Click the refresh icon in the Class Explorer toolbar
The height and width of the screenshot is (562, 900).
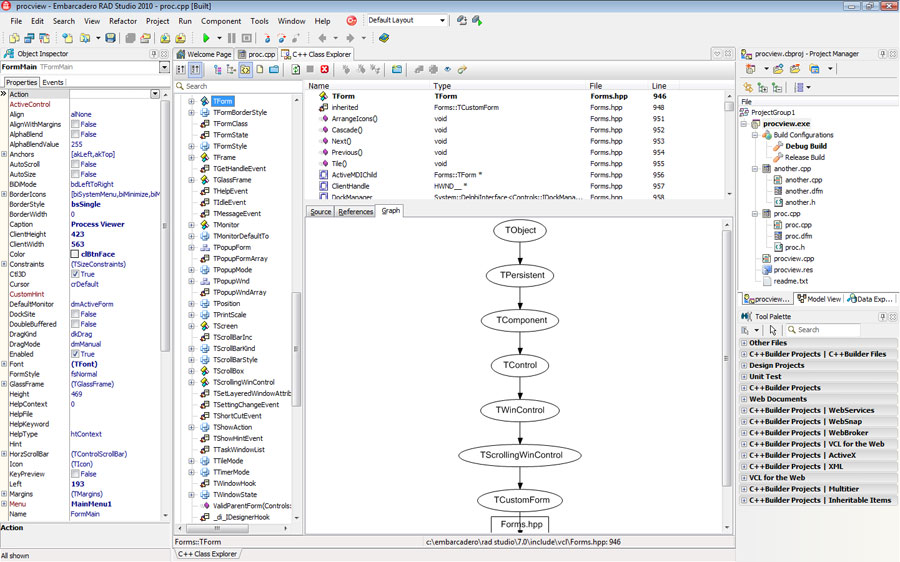[x=296, y=69]
